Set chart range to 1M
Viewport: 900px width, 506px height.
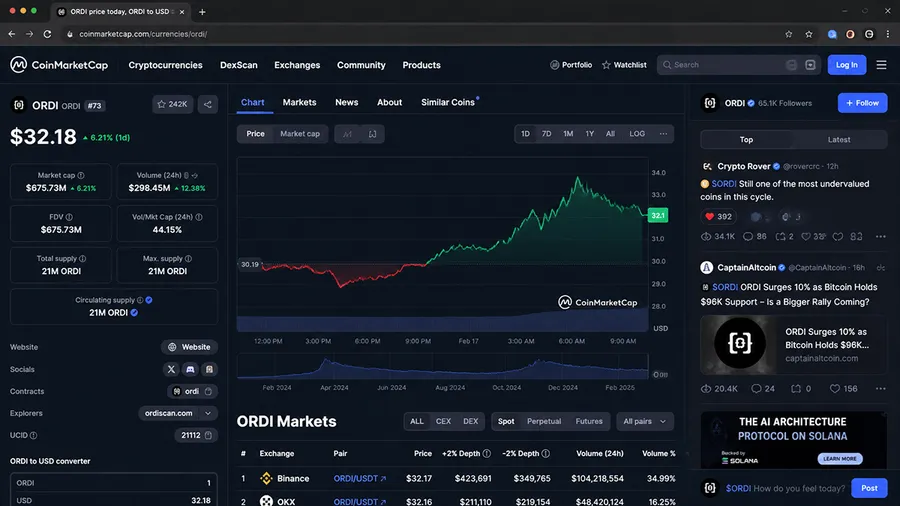point(568,134)
